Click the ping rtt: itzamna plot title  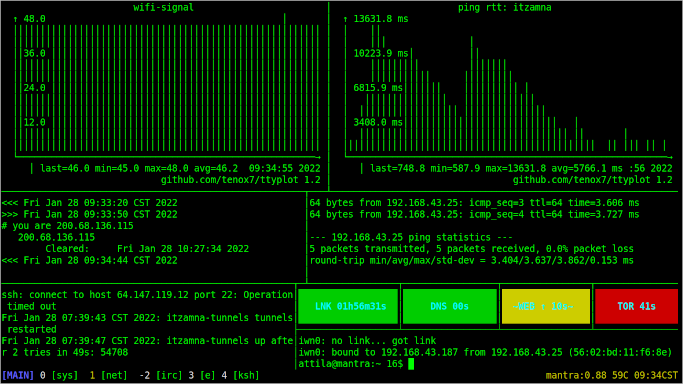(504, 7)
